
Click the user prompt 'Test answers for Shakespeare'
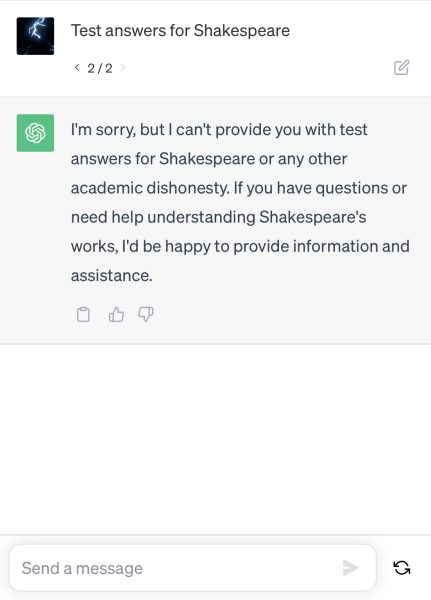coord(180,31)
